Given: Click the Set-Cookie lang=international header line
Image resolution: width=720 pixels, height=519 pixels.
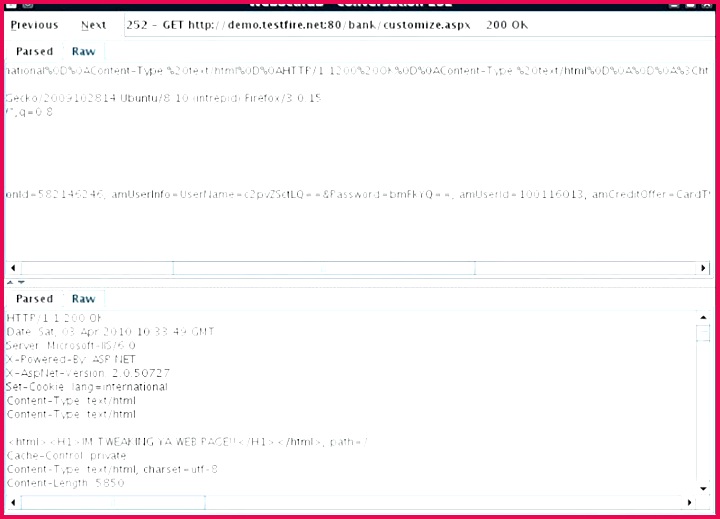Looking at the screenshot, I should point(87,386).
